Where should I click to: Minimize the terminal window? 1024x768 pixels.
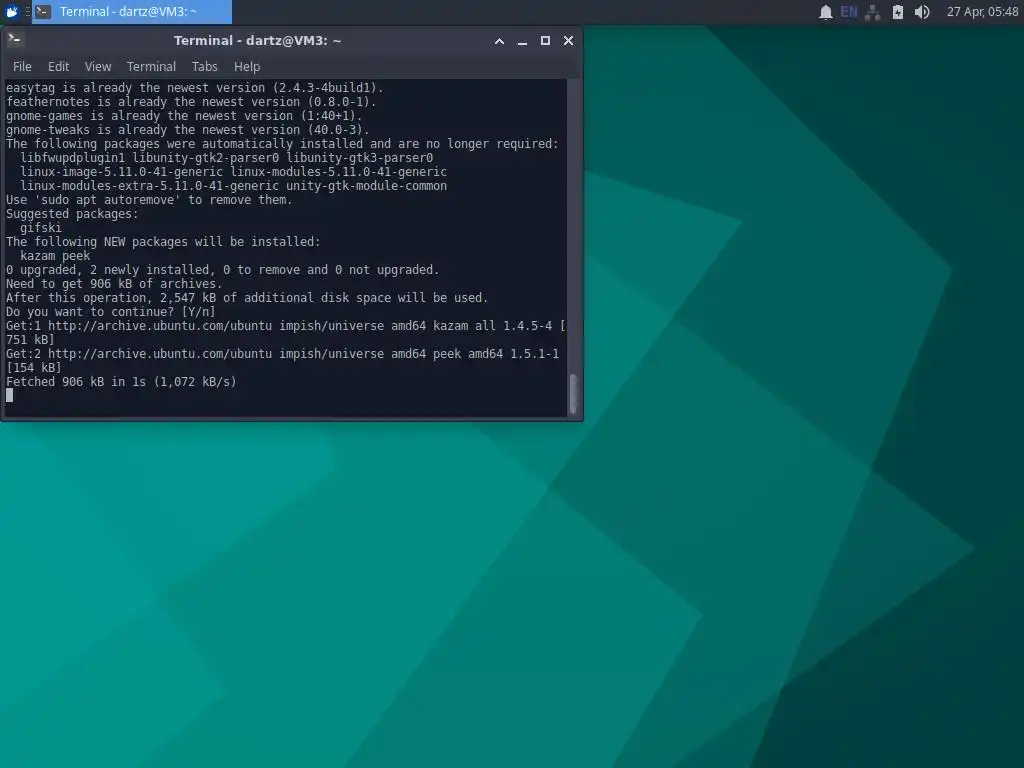(522, 41)
